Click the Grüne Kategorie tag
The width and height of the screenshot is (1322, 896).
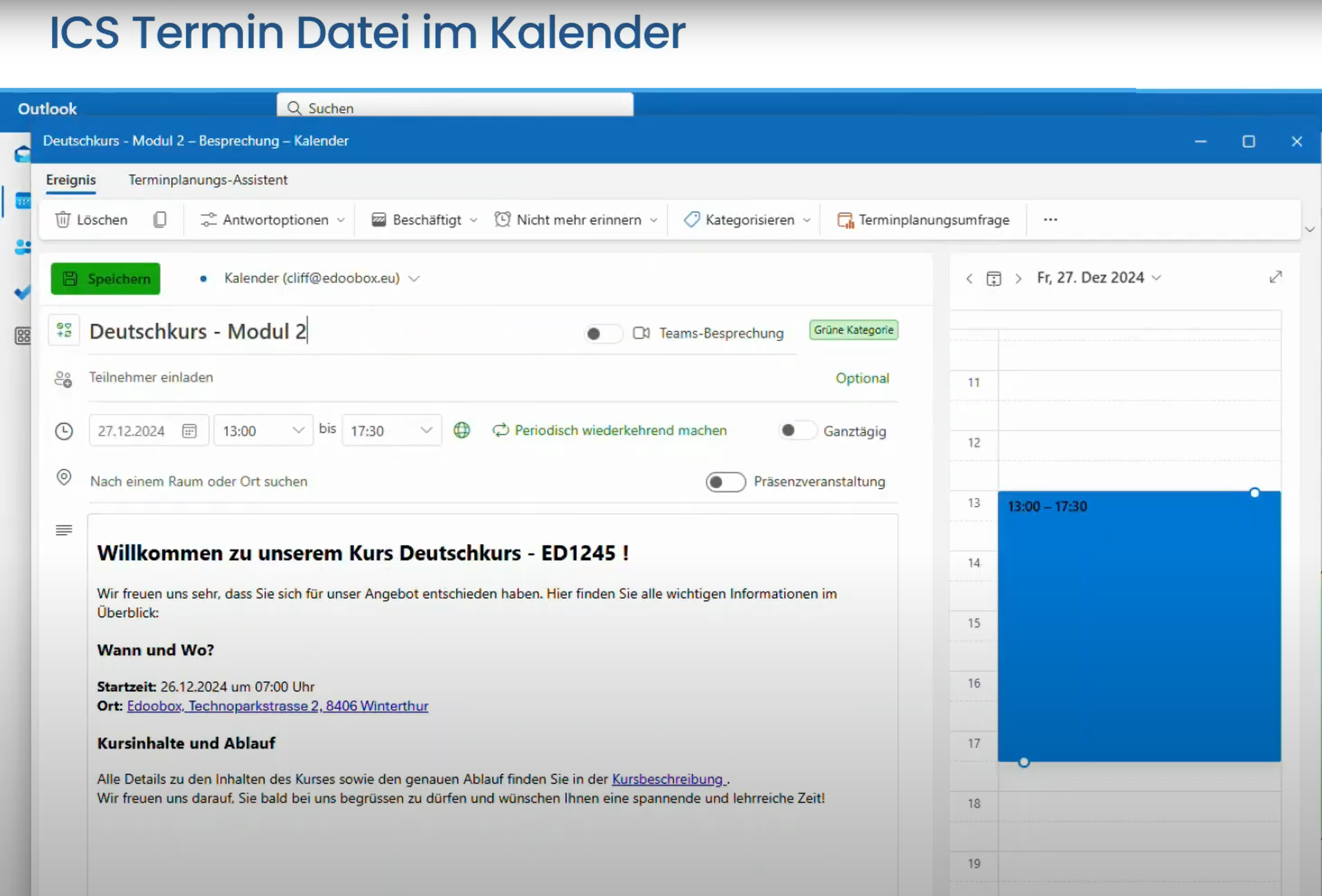pos(853,330)
